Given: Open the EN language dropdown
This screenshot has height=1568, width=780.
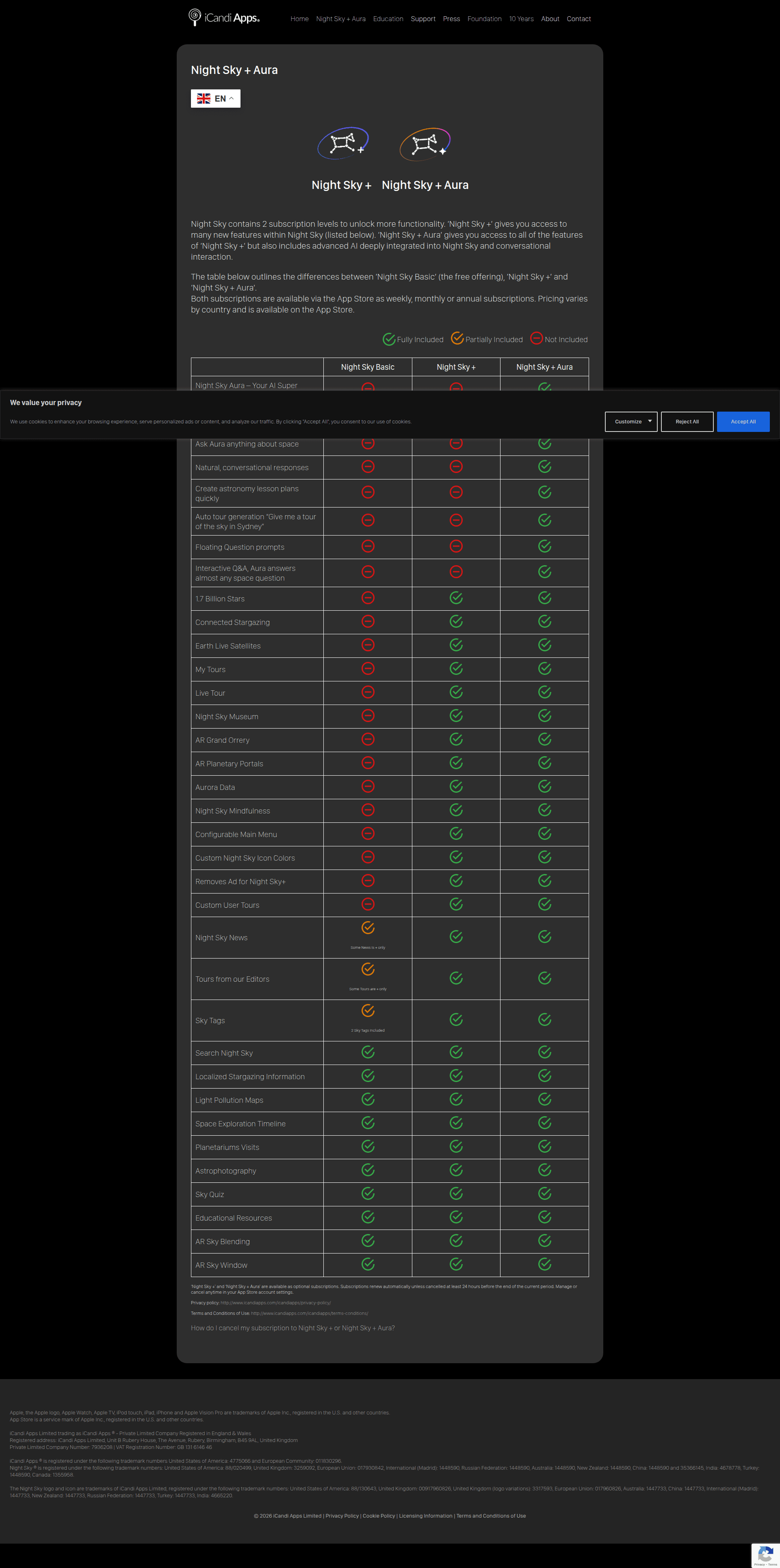Looking at the screenshot, I should [215, 99].
